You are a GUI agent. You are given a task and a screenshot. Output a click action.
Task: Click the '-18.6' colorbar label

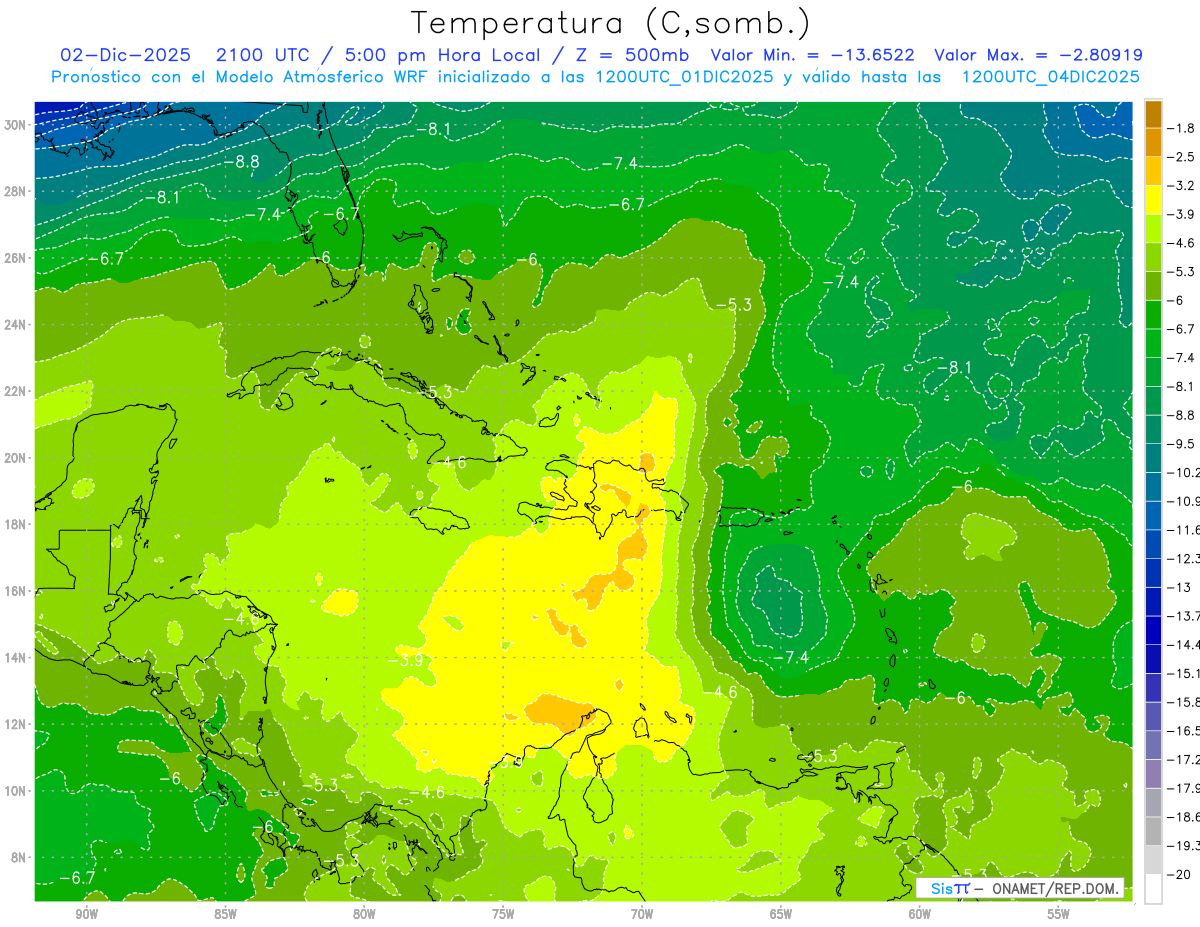point(1184,817)
